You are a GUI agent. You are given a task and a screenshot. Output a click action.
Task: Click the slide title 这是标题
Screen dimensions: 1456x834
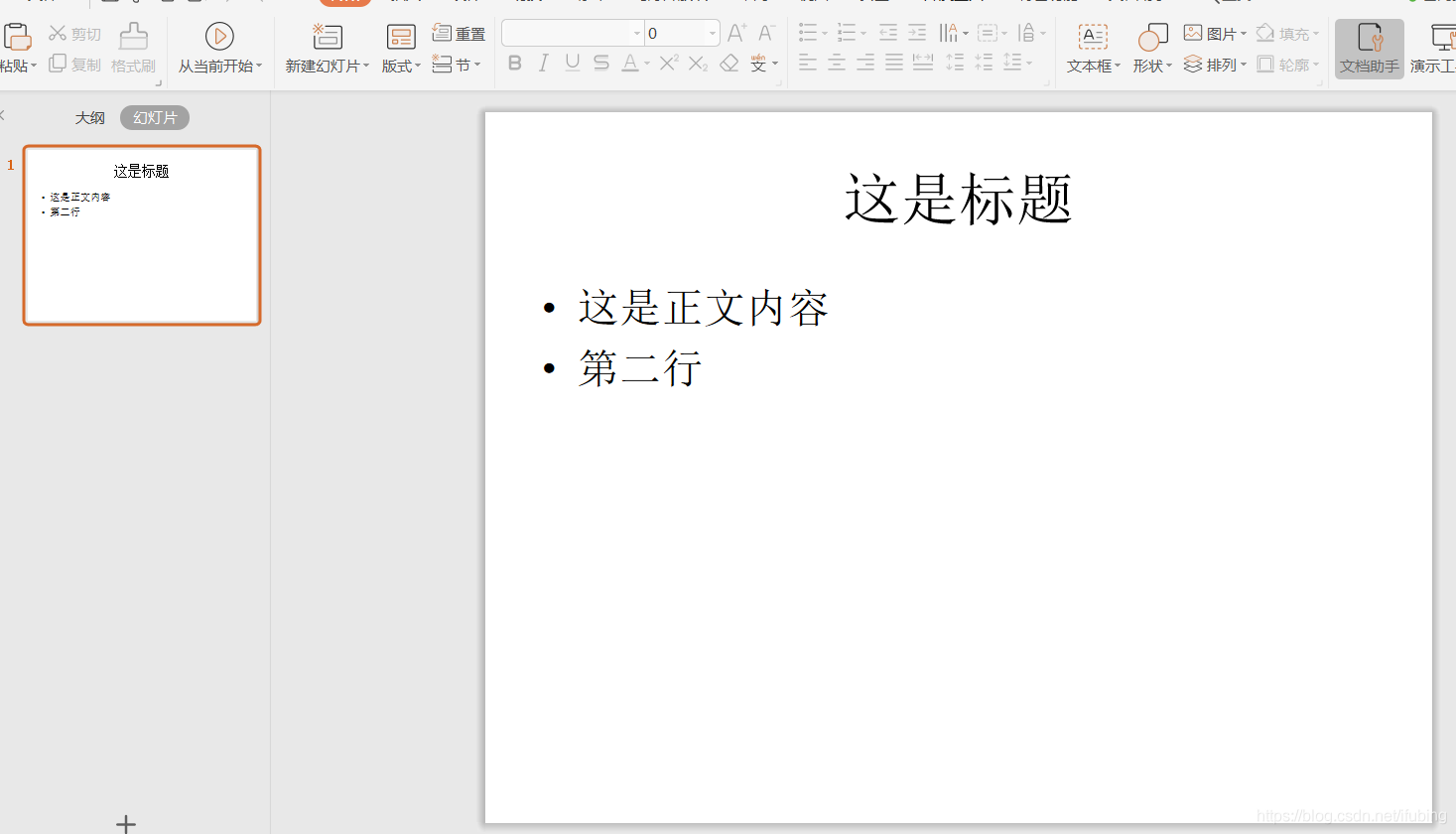tap(958, 198)
